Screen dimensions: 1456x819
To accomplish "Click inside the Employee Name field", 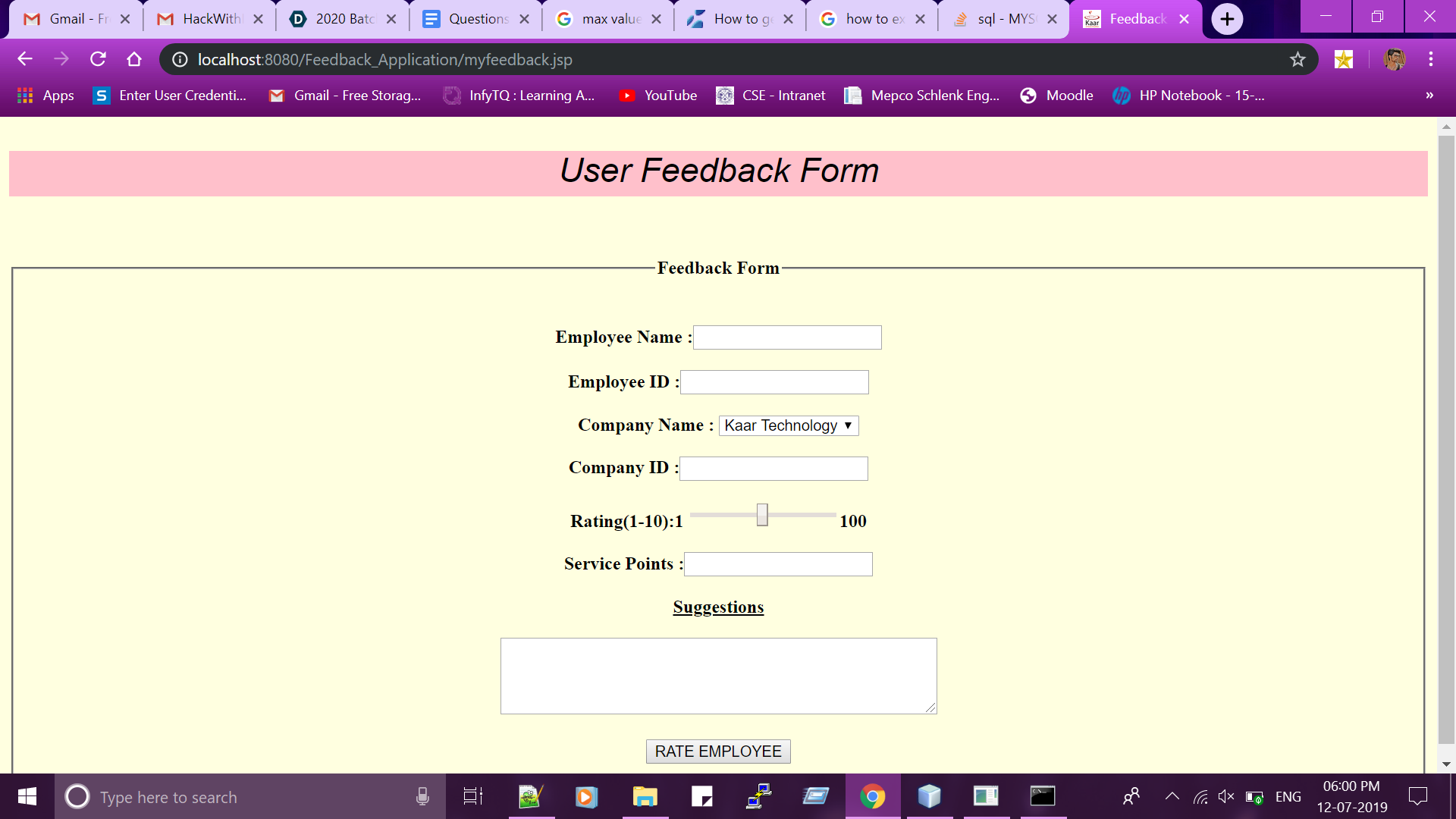I will click(x=786, y=337).
